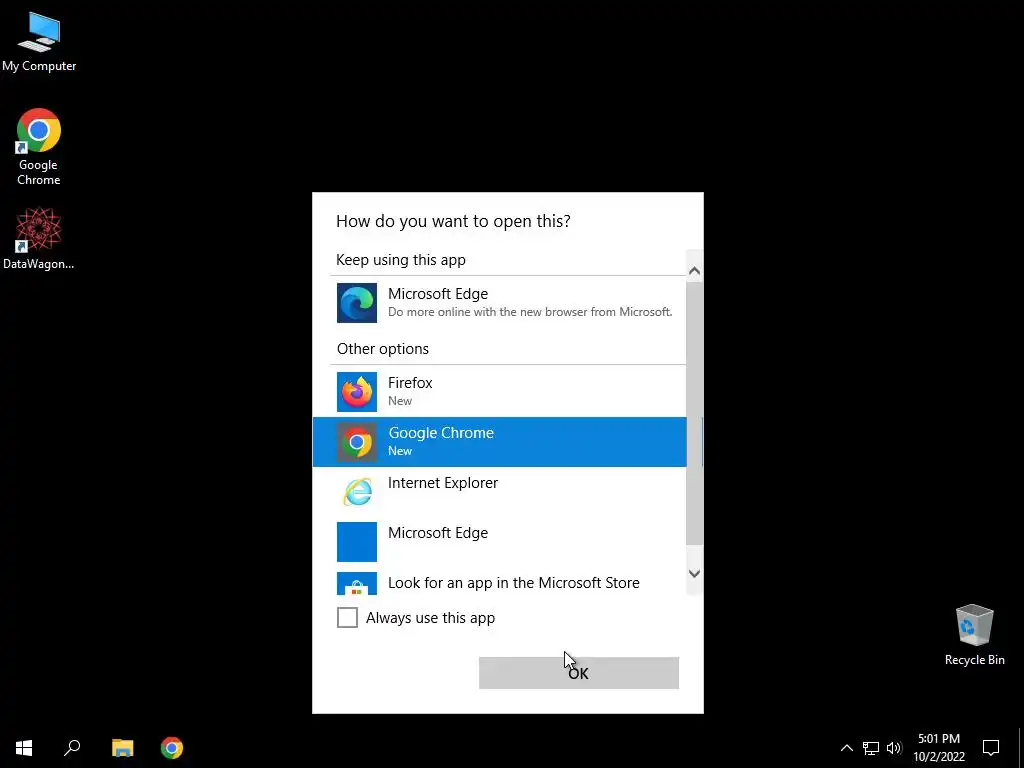Open the volume tray icon
This screenshot has height=768, width=1024.
[x=894, y=748]
